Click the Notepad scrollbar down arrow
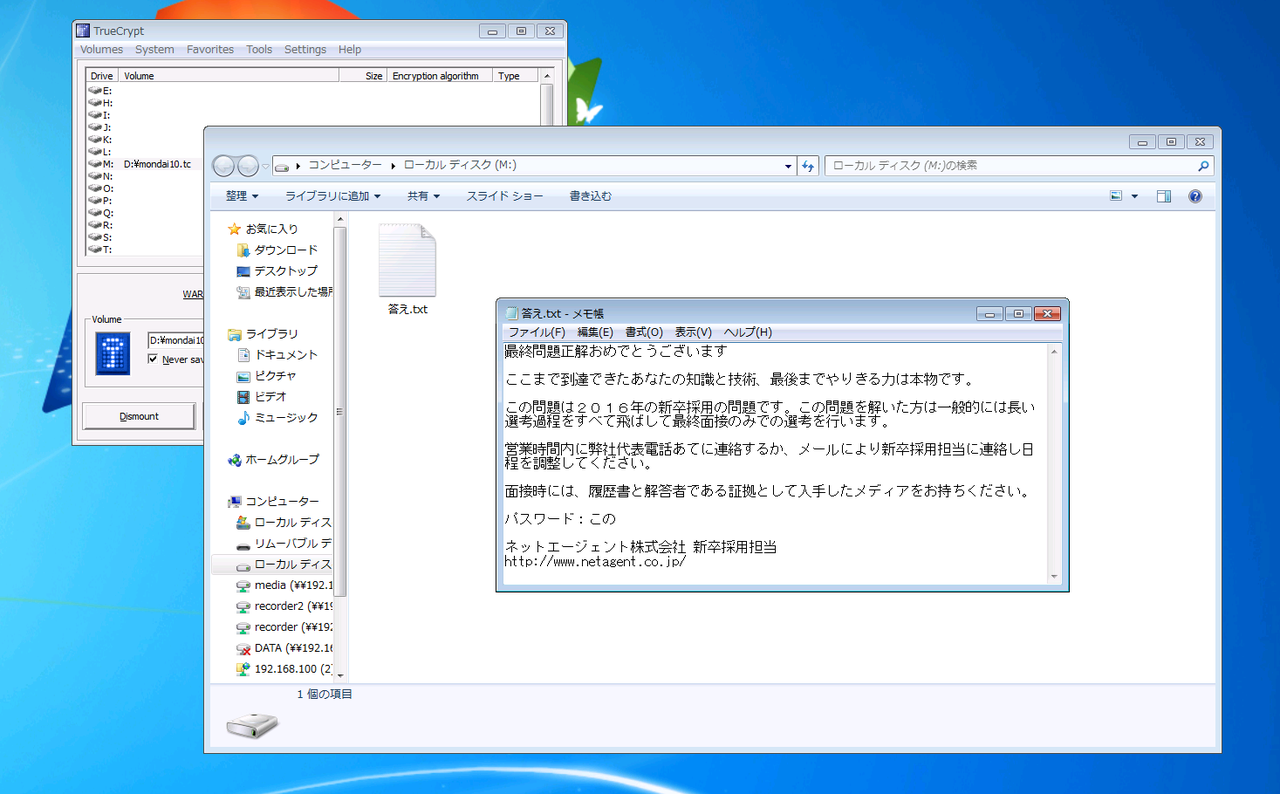The height and width of the screenshot is (794, 1280). [x=1054, y=577]
